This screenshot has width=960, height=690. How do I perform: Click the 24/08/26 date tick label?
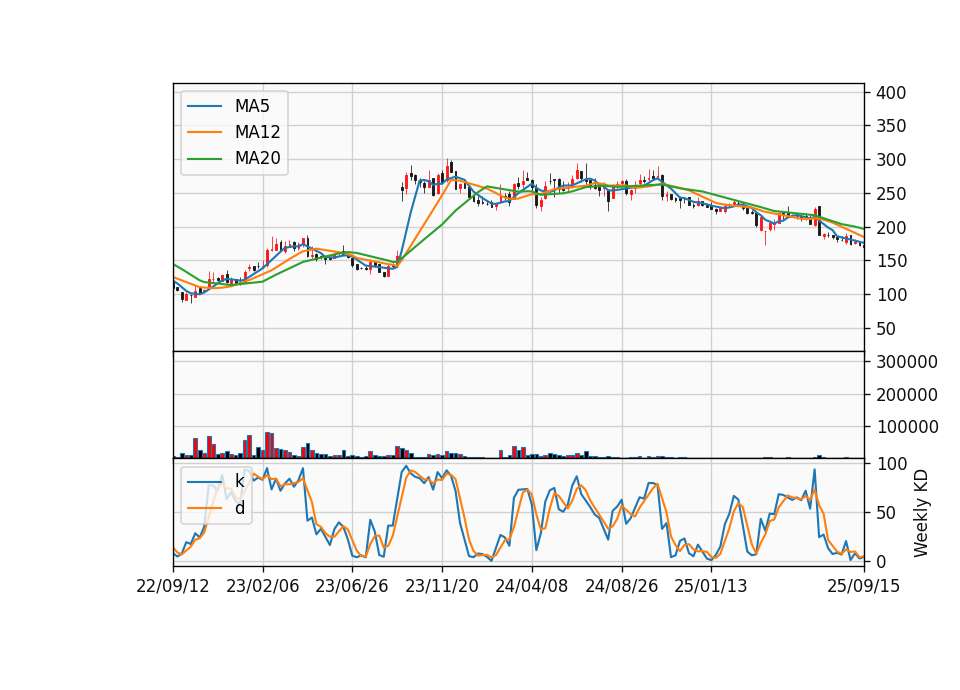pyautogui.click(x=621, y=586)
